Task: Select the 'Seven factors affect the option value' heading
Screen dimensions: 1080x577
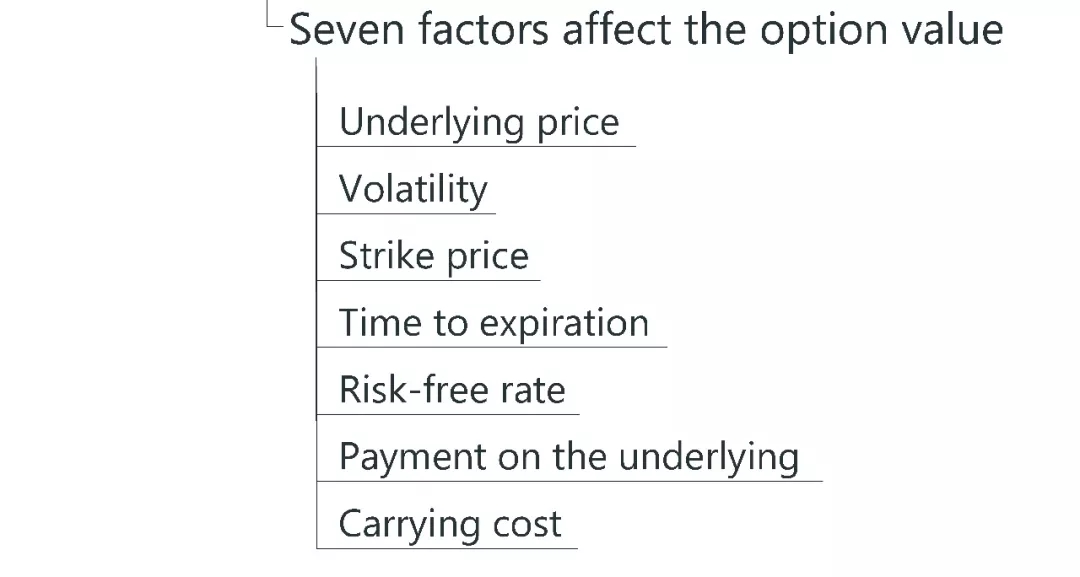Action: (645, 30)
